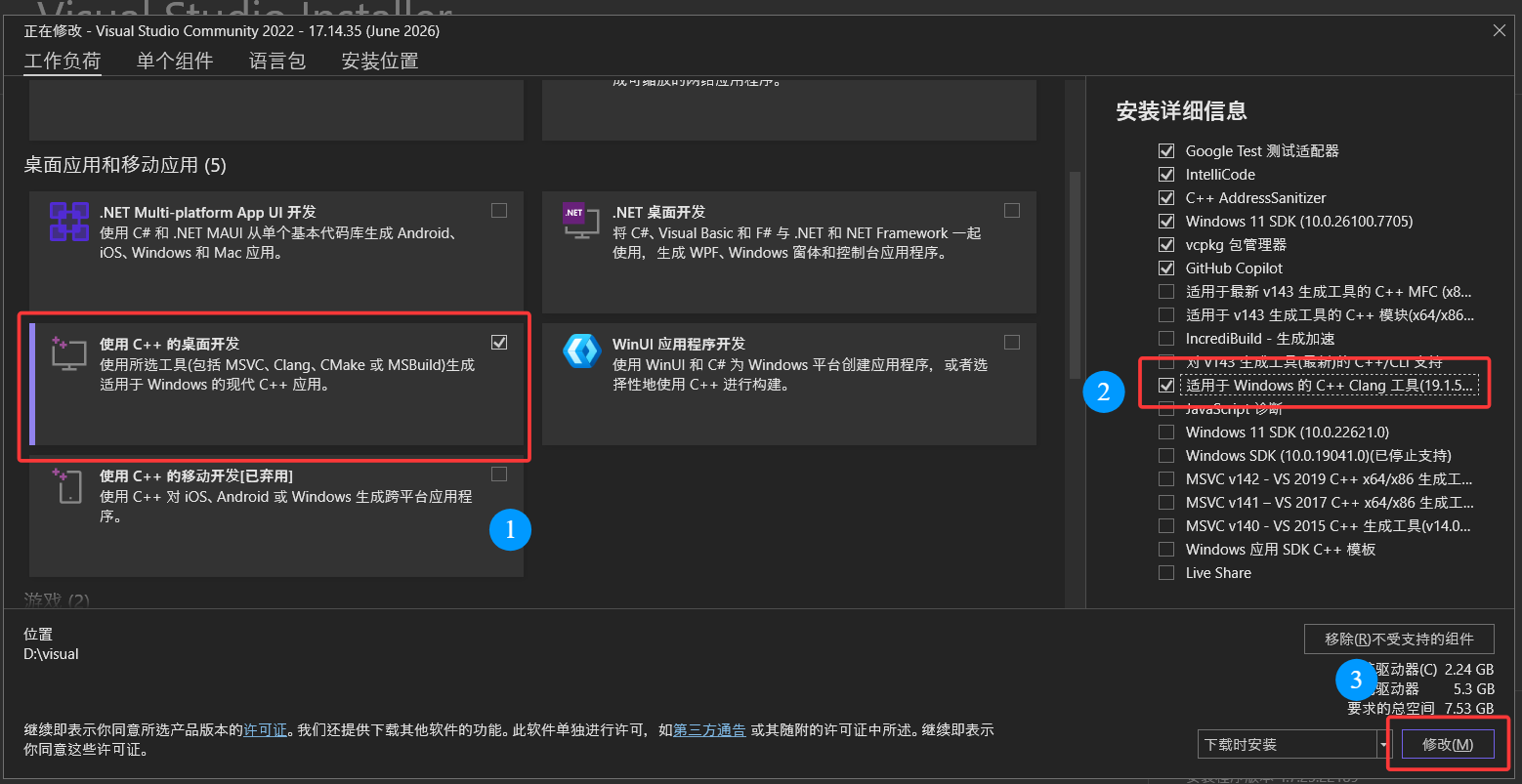
Task: Click the .NET MAUI workload icon
Action: 69,222
